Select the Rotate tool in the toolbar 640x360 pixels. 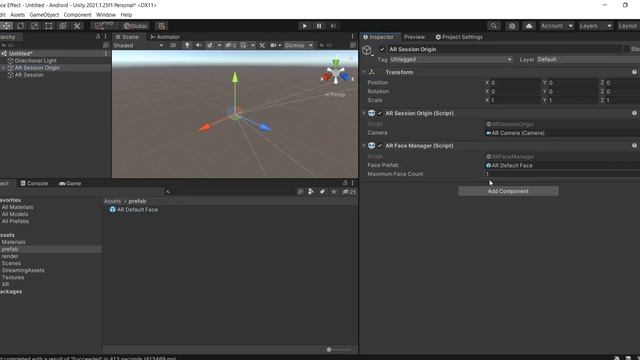pos(21,26)
